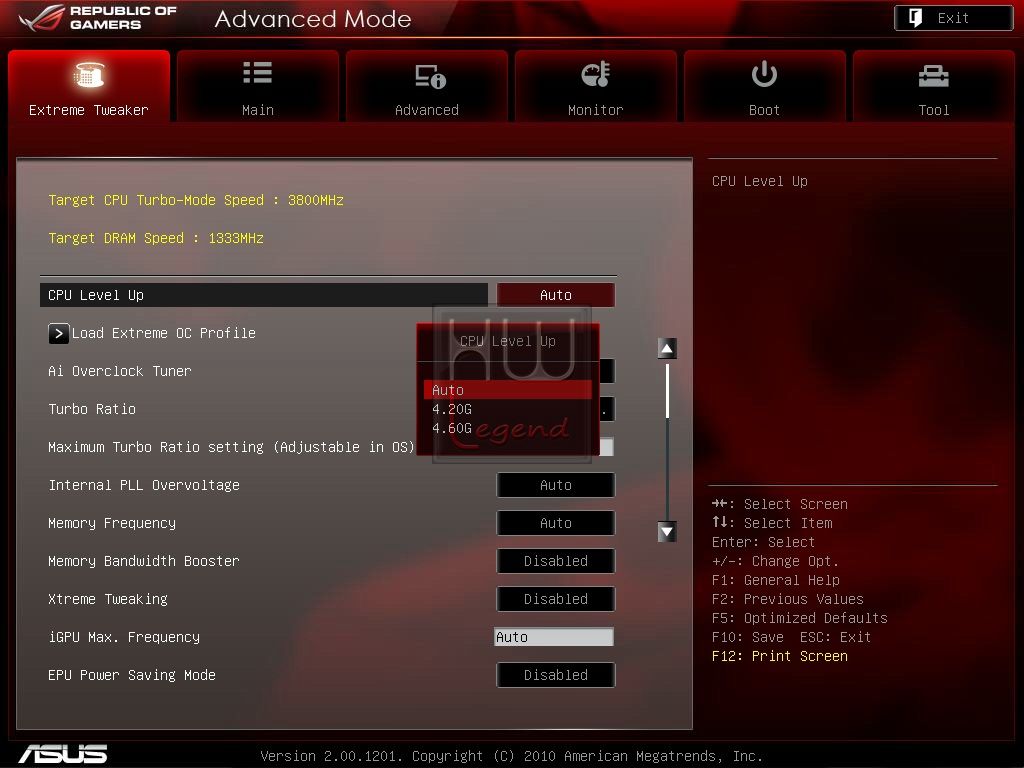This screenshot has width=1024, height=768.
Task: Expand Load Extreme OC Profile arrow
Action: (x=58, y=334)
